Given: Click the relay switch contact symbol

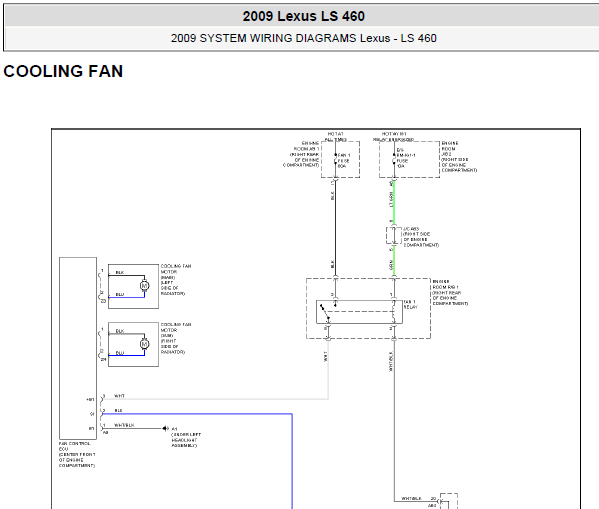Looking at the screenshot, I should [325, 312].
